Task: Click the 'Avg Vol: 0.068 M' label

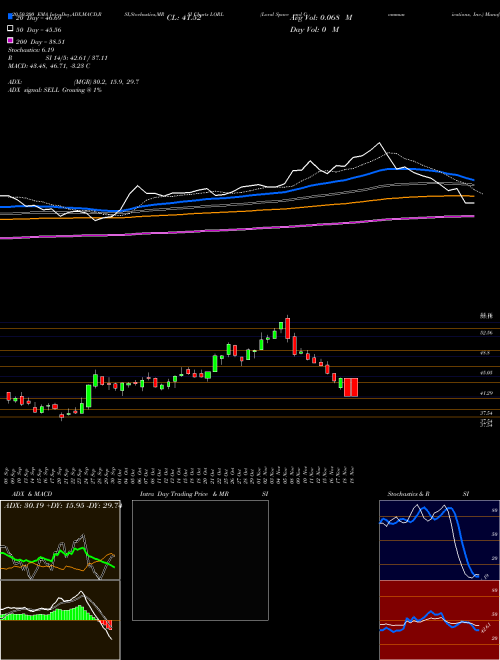Action: tap(321, 18)
